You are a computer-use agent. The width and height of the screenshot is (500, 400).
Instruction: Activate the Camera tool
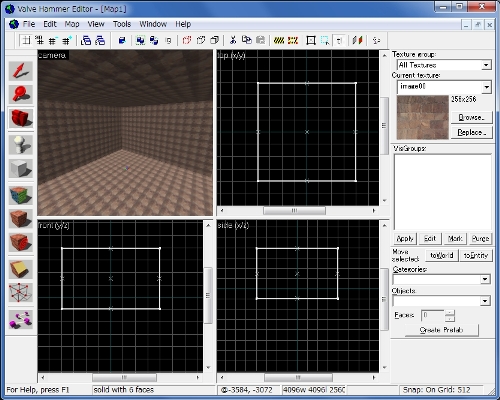click(21, 118)
